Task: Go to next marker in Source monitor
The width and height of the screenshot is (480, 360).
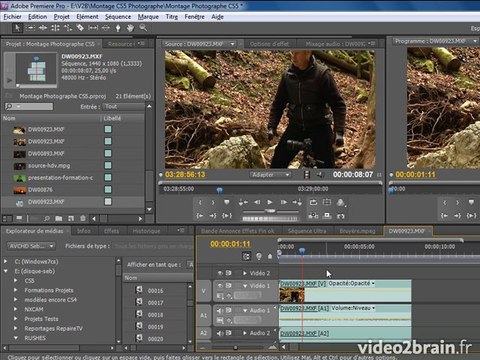Action: [x=297, y=202]
